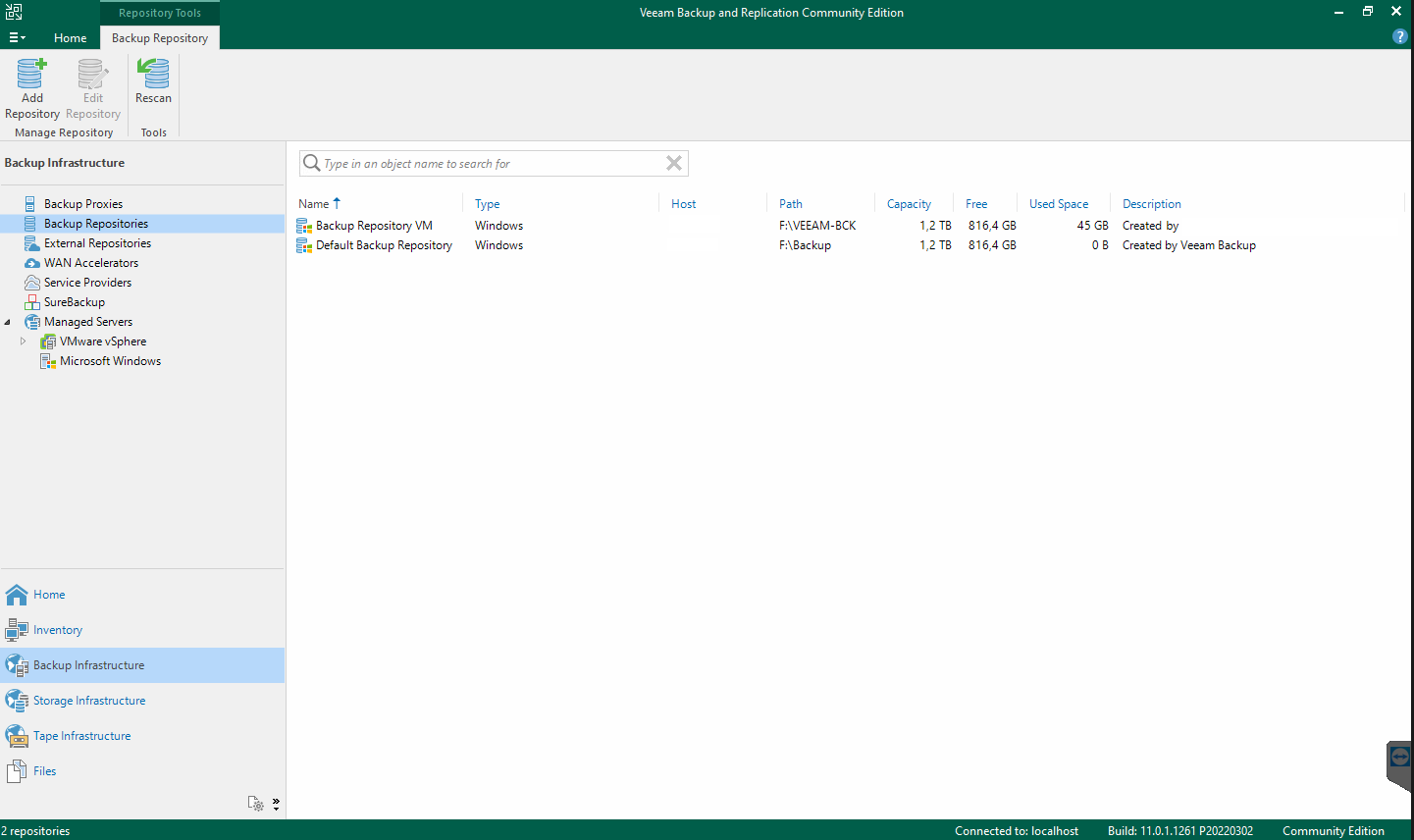This screenshot has width=1414, height=840.
Task: Open the Home navigation view
Action: pos(142,595)
